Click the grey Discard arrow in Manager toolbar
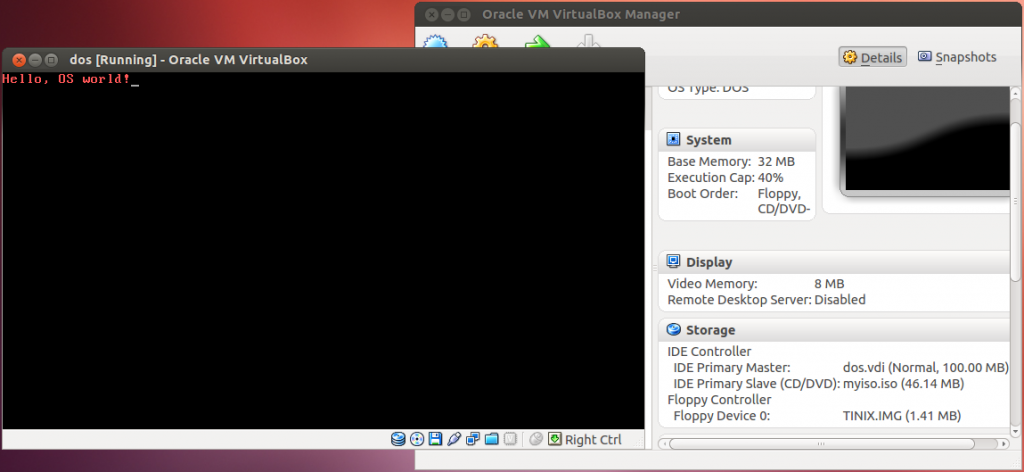1024x472 pixels. point(588,43)
